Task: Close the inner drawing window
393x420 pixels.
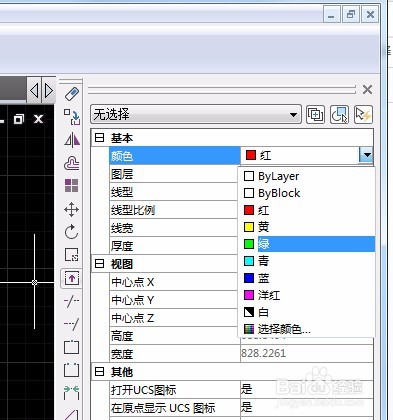Action: pos(39,119)
